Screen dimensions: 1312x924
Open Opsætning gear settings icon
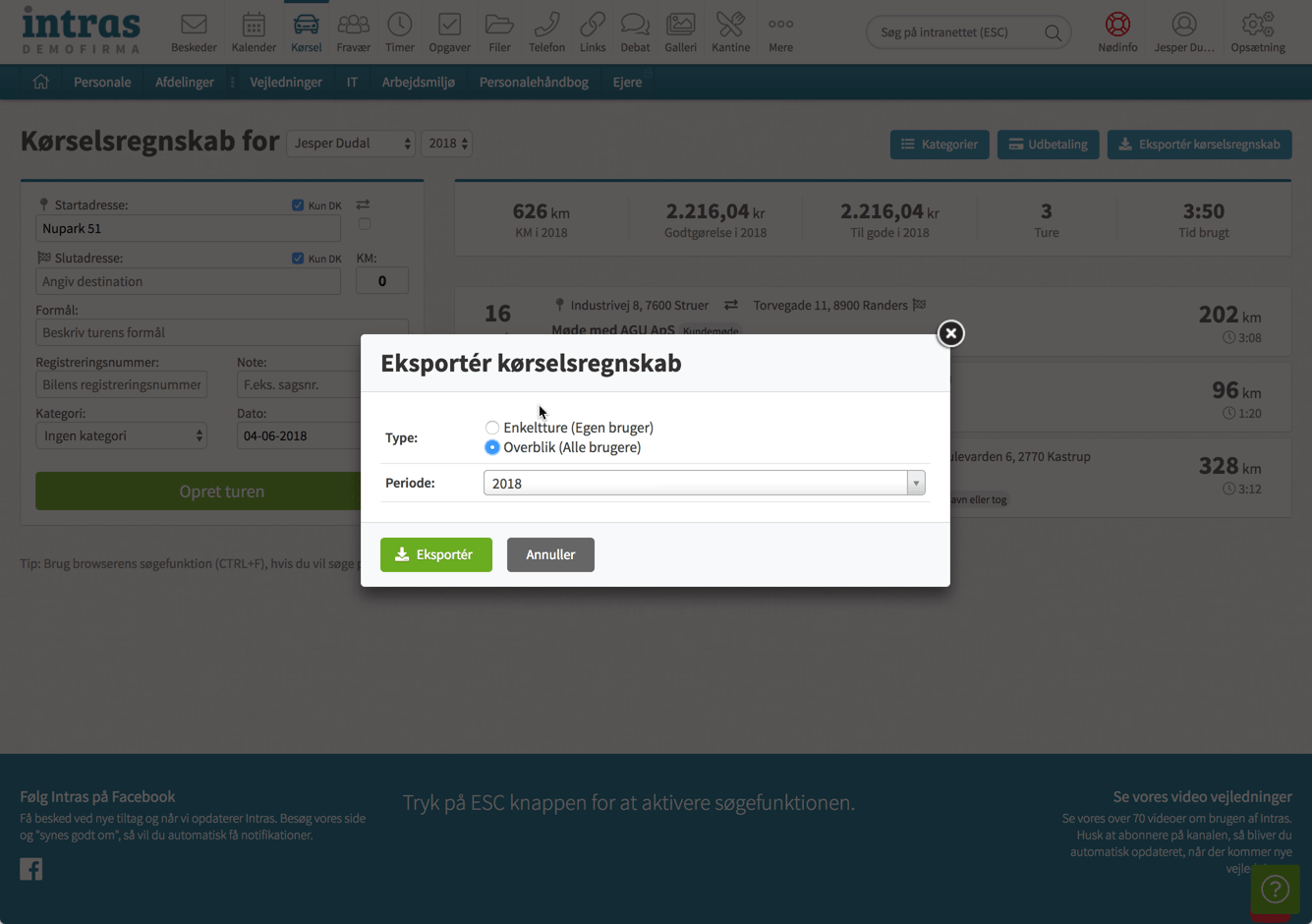point(1257,25)
